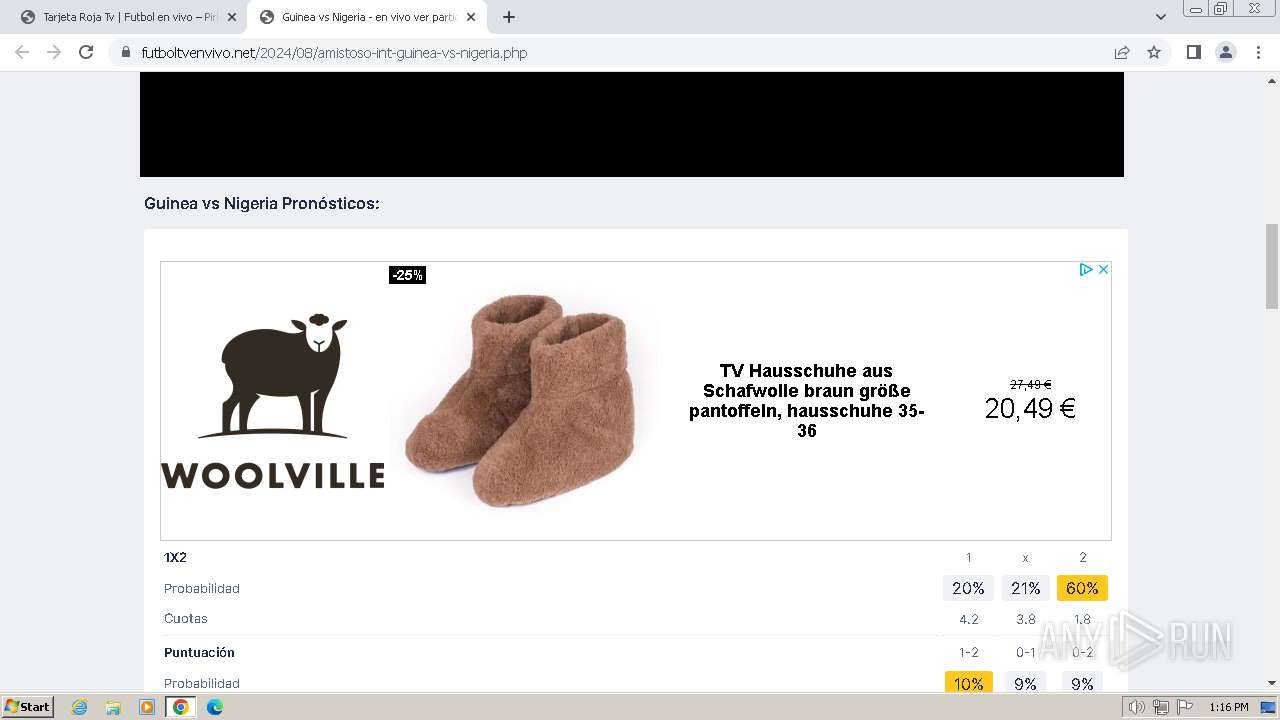
Task: Click the Cuotas row label
Action: pyautogui.click(x=186, y=619)
